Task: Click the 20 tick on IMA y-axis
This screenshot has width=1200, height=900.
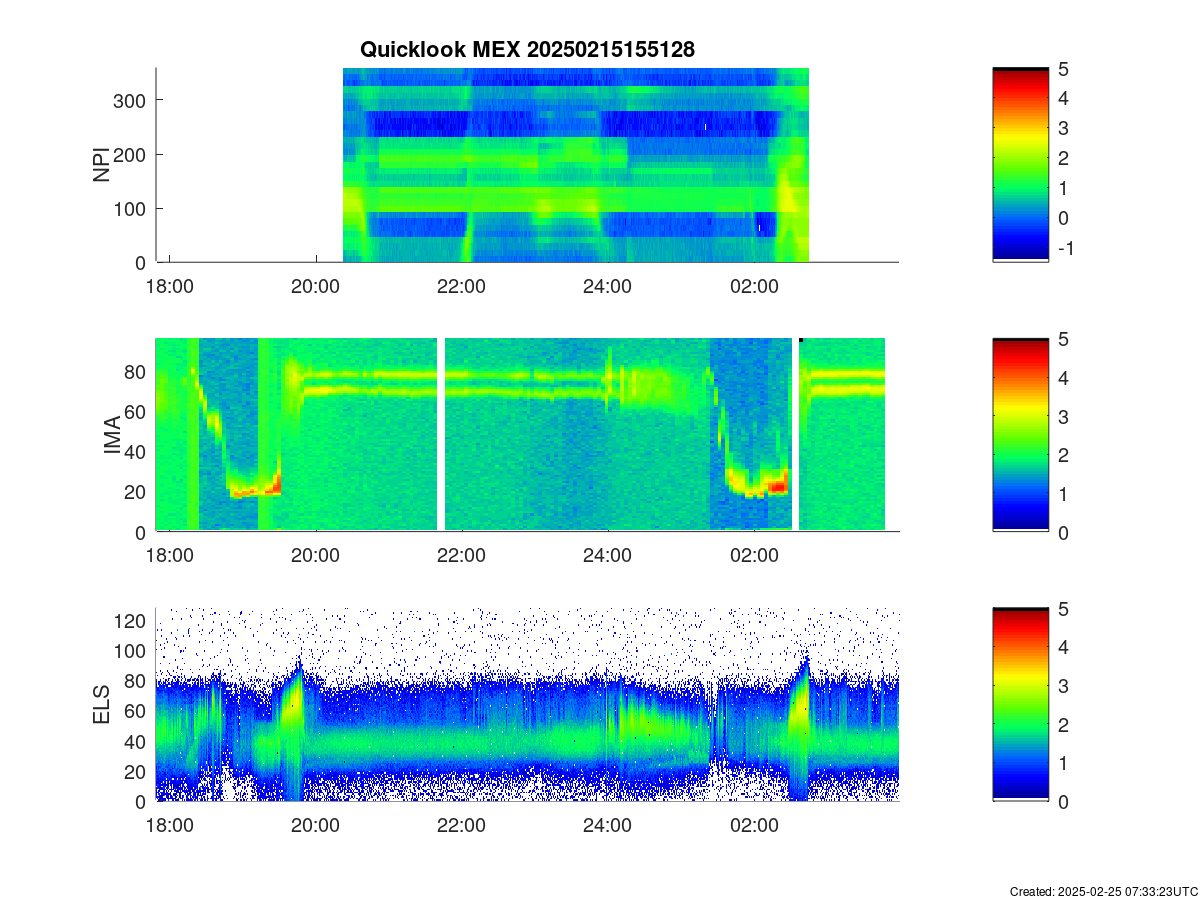Action: [x=134, y=491]
